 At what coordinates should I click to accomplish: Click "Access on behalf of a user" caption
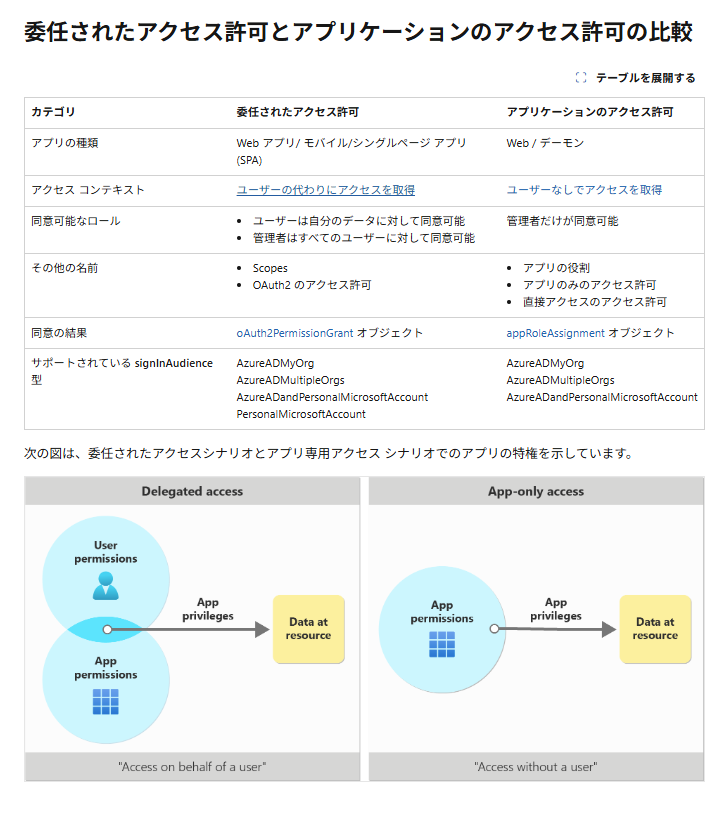click(192, 767)
